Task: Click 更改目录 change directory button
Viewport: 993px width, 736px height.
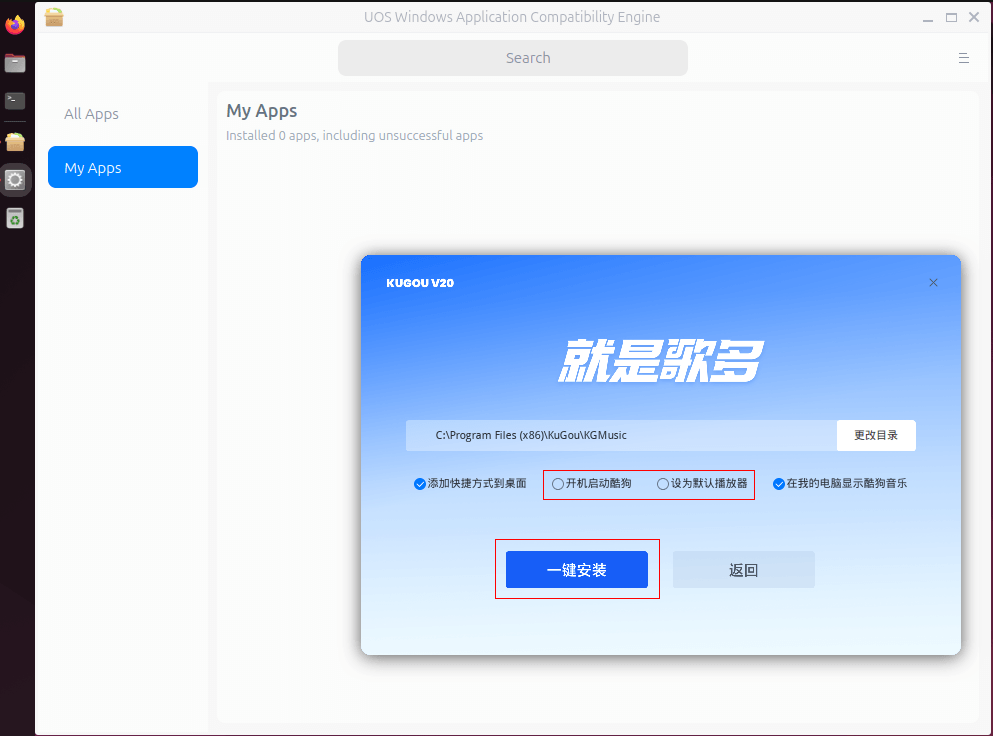Action: pyautogui.click(x=876, y=435)
